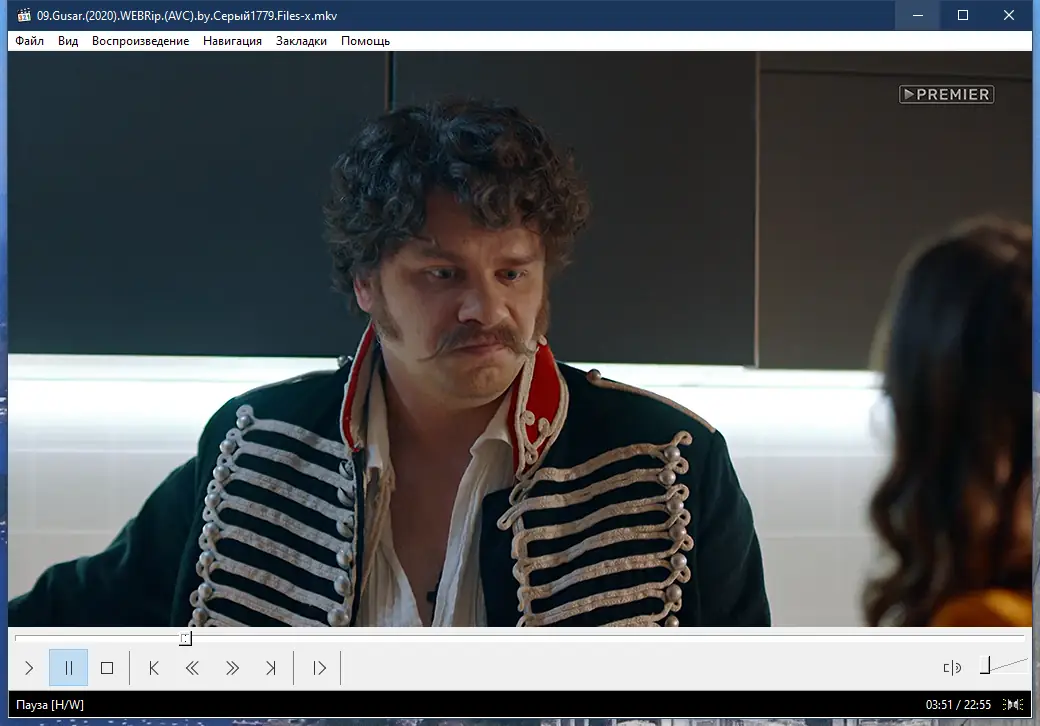Click the file name in the title bar
This screenshot has width=1040, height=726.
(187, 15)
